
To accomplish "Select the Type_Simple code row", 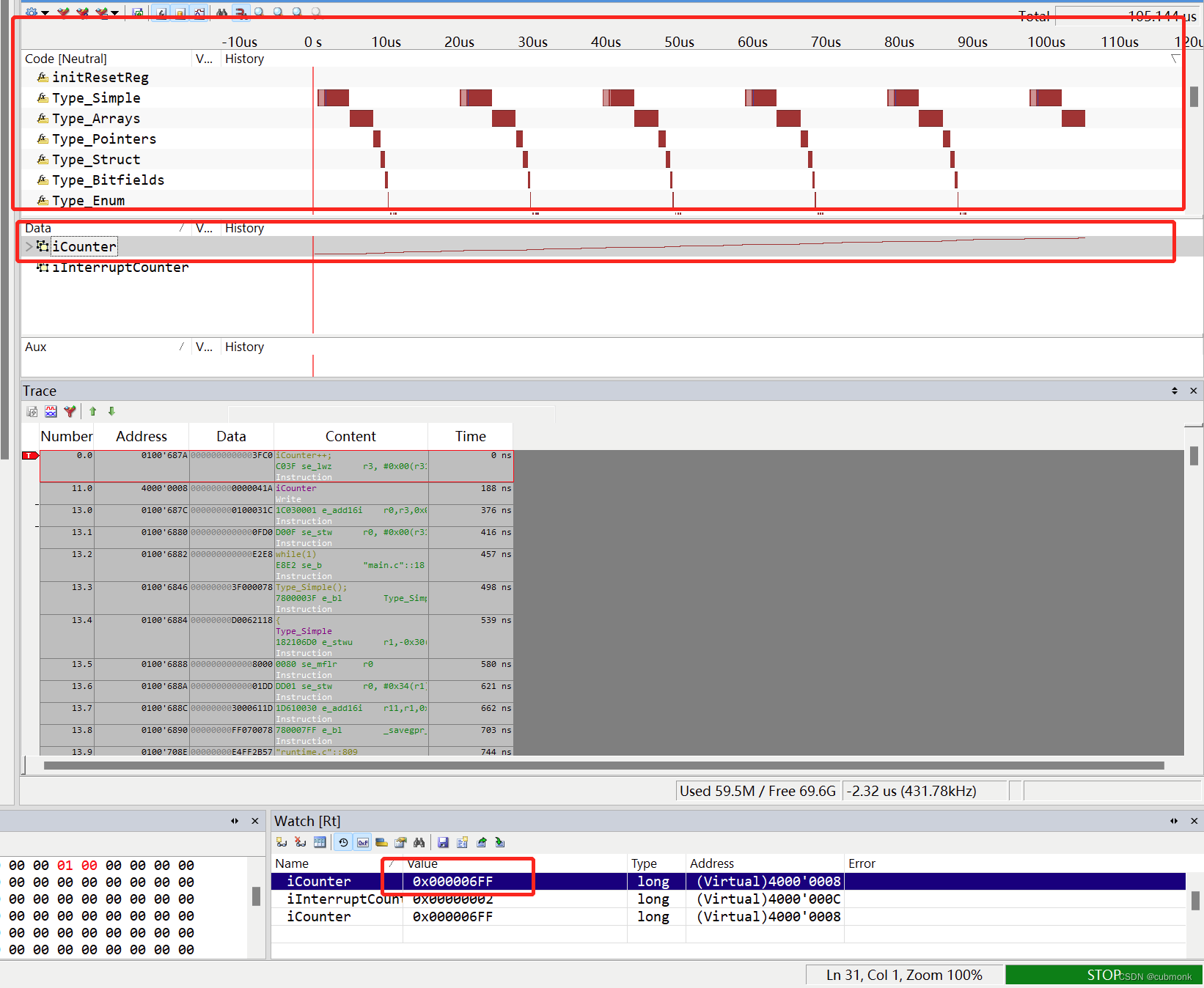I will (x=96, y=98).
